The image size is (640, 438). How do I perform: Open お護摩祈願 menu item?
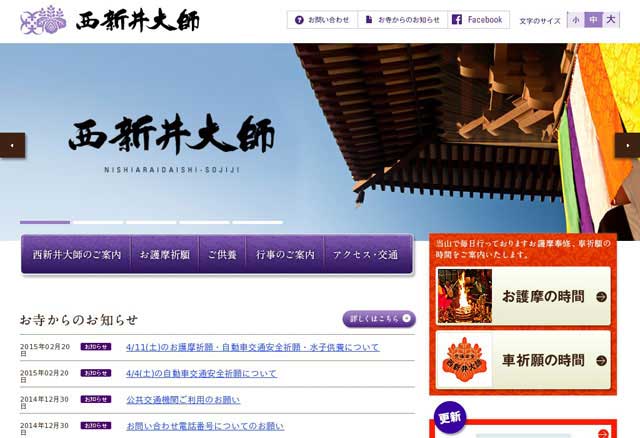[x=164, y=254]
